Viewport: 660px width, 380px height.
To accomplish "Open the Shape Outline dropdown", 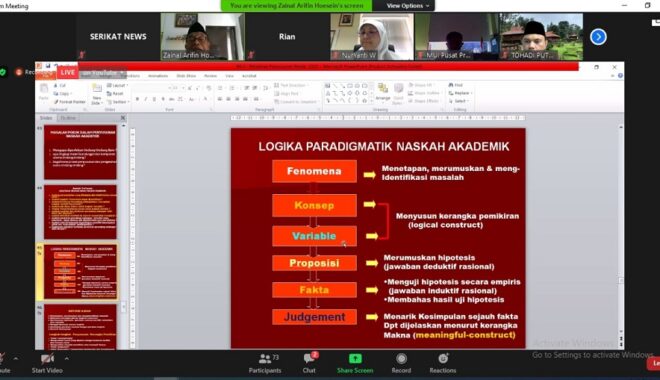I will point(425,93).
